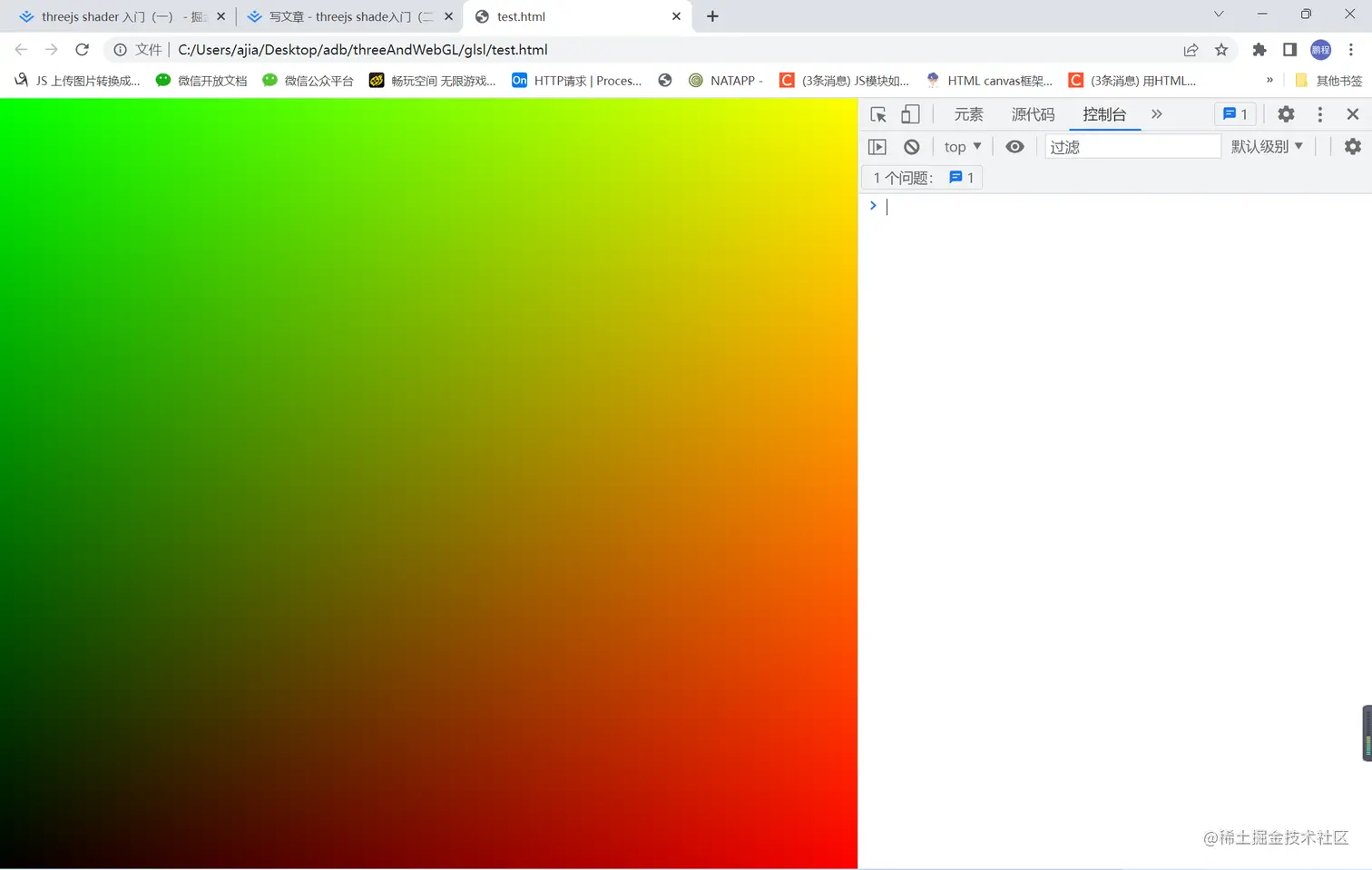Image resolution: width=1372 pixels, height=870 pixels.
Task: Click the gradient canvas on the page
Action: click(428, 484)
